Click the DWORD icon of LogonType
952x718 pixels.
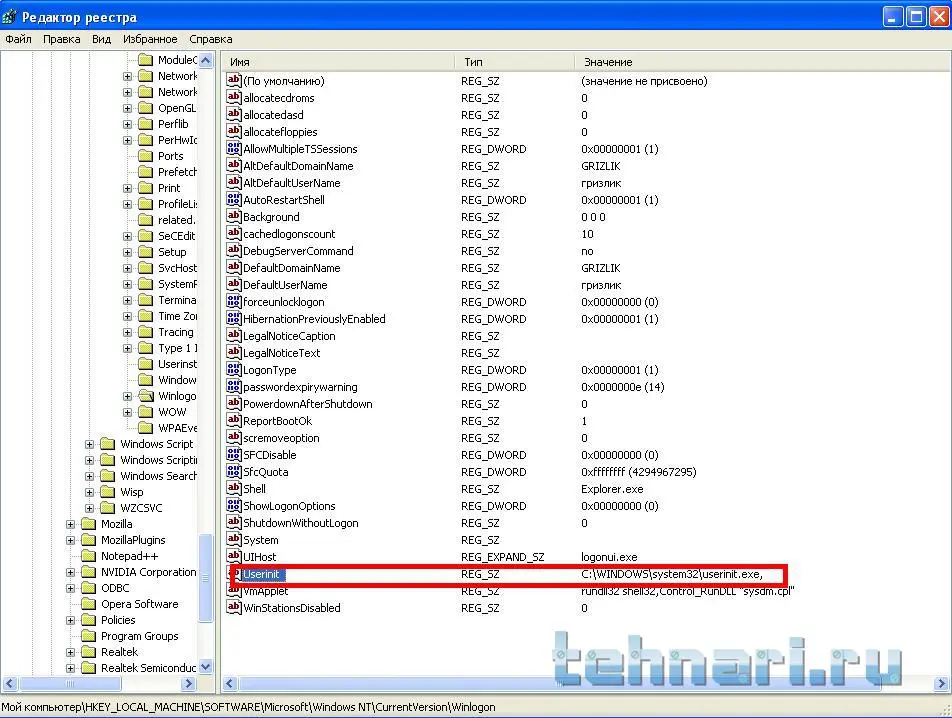234,369
